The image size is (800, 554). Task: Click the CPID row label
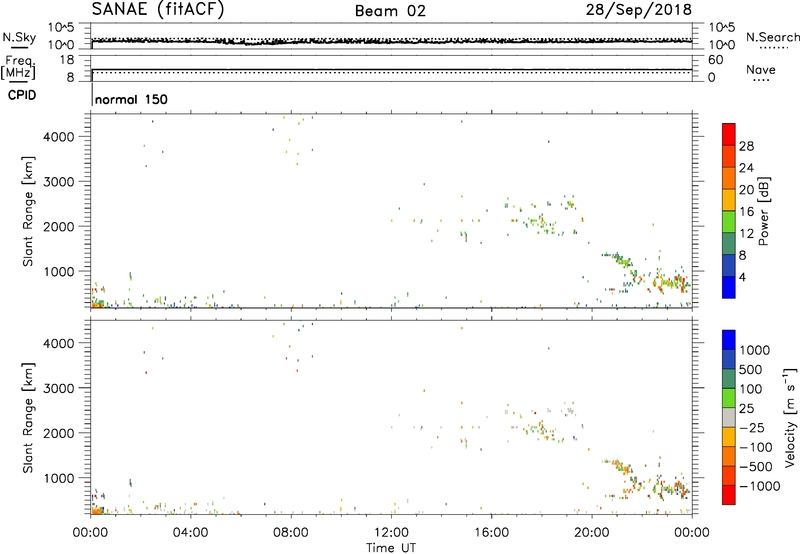22,95
